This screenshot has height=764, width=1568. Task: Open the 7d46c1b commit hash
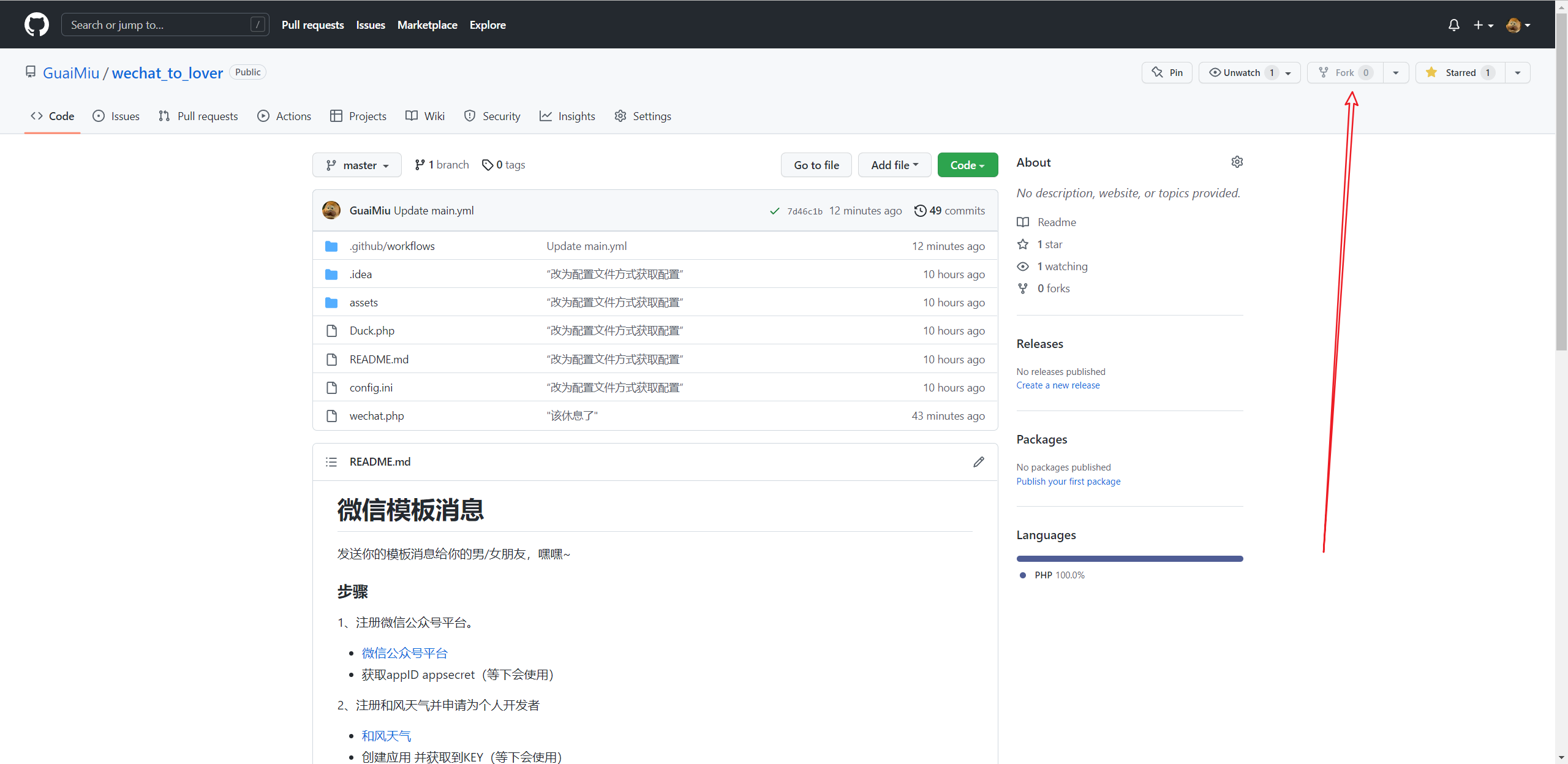(x=805, y=211)
